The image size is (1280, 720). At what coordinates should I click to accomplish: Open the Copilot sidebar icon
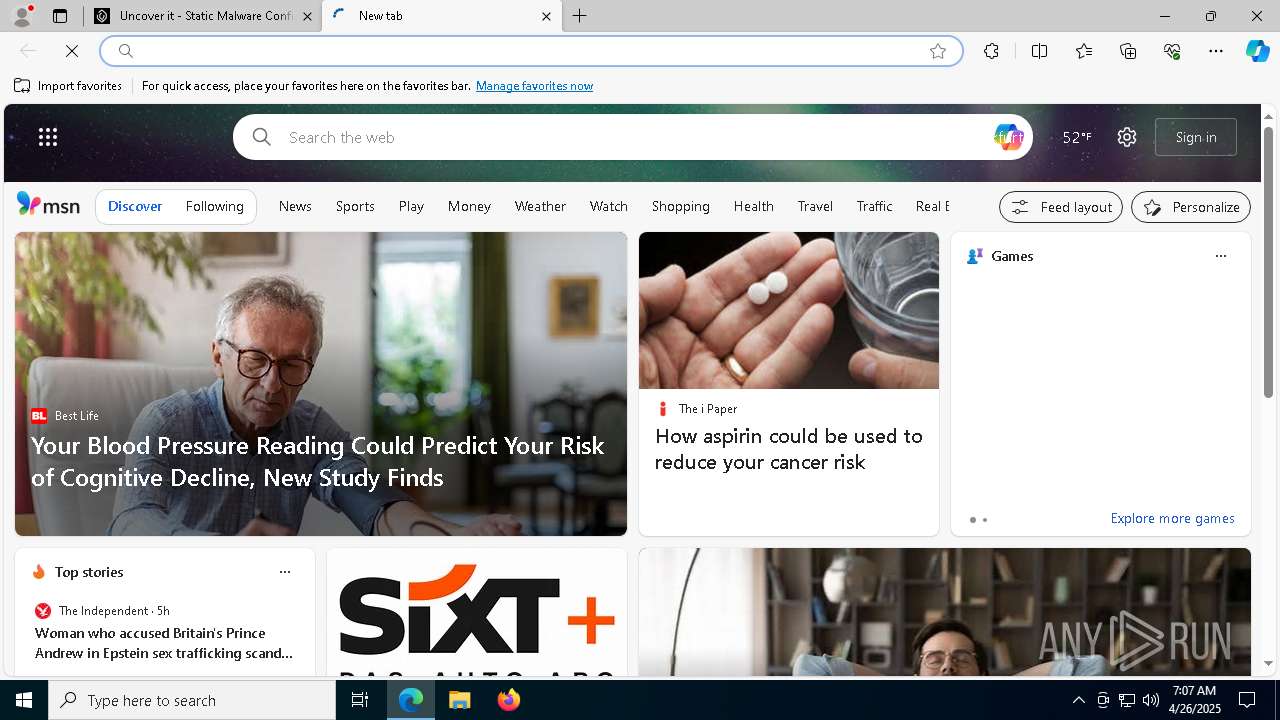point(1257,51)
